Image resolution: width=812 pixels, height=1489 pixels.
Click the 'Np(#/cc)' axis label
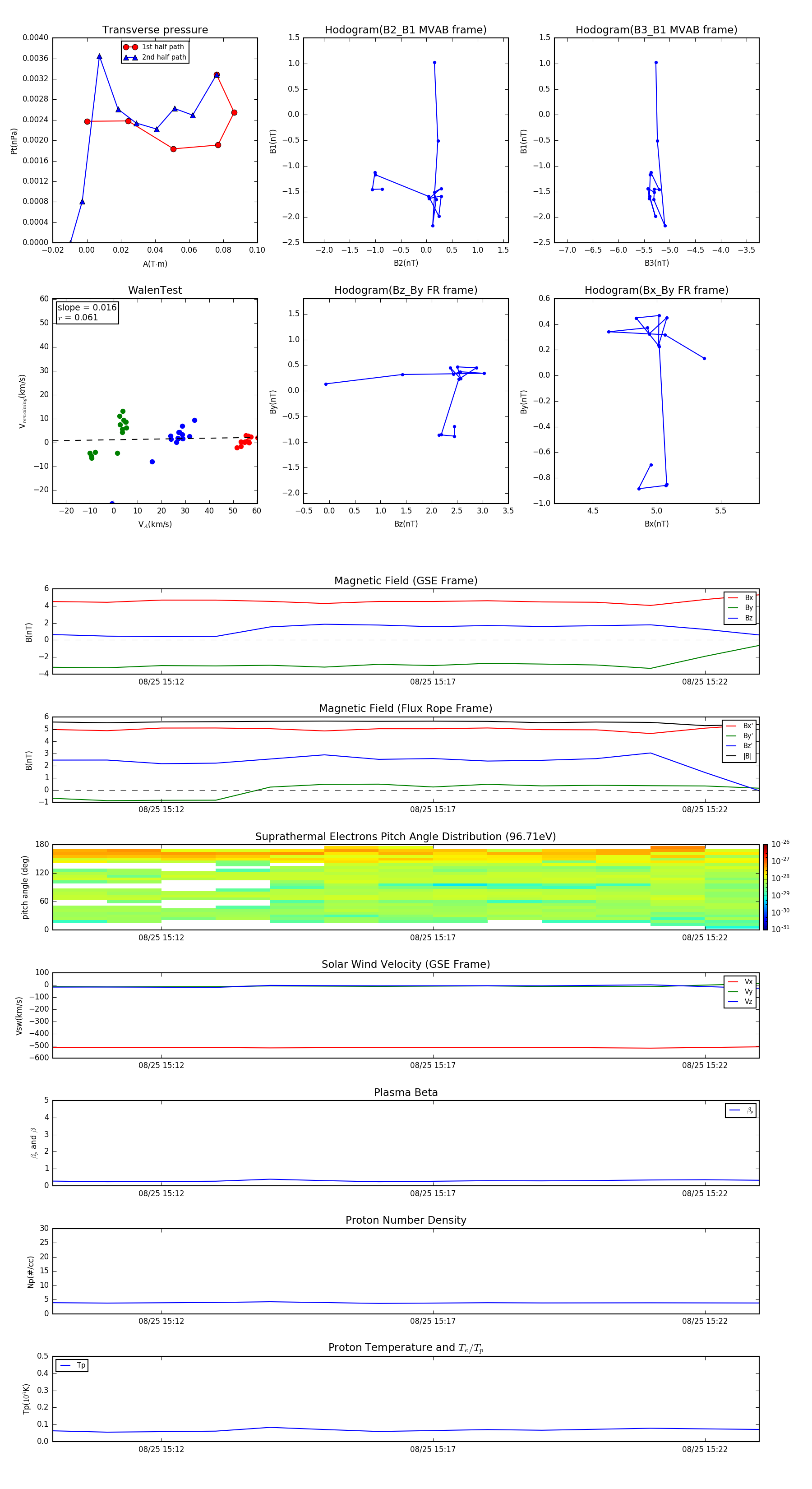point(31,1271)
